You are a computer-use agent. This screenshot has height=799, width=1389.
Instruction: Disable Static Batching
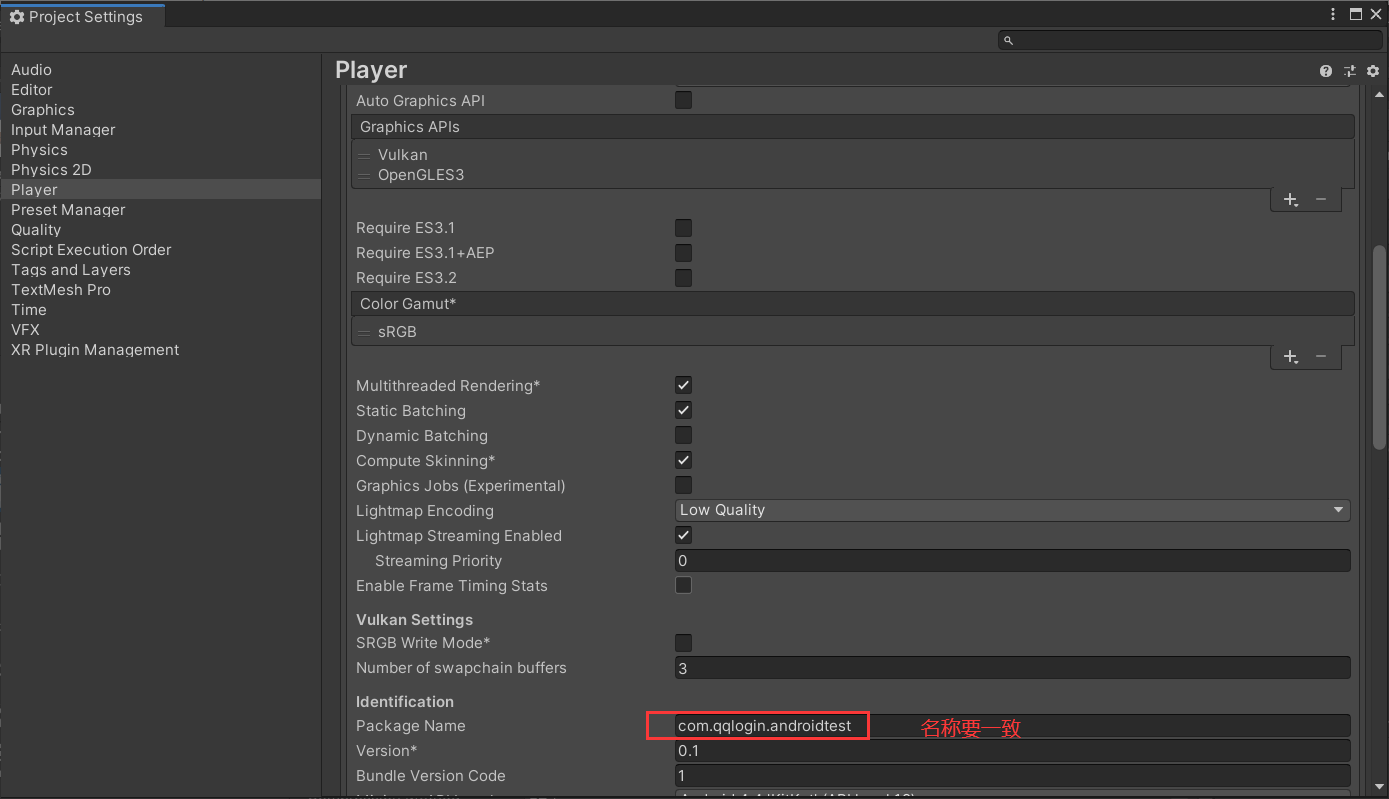point(683,410)
